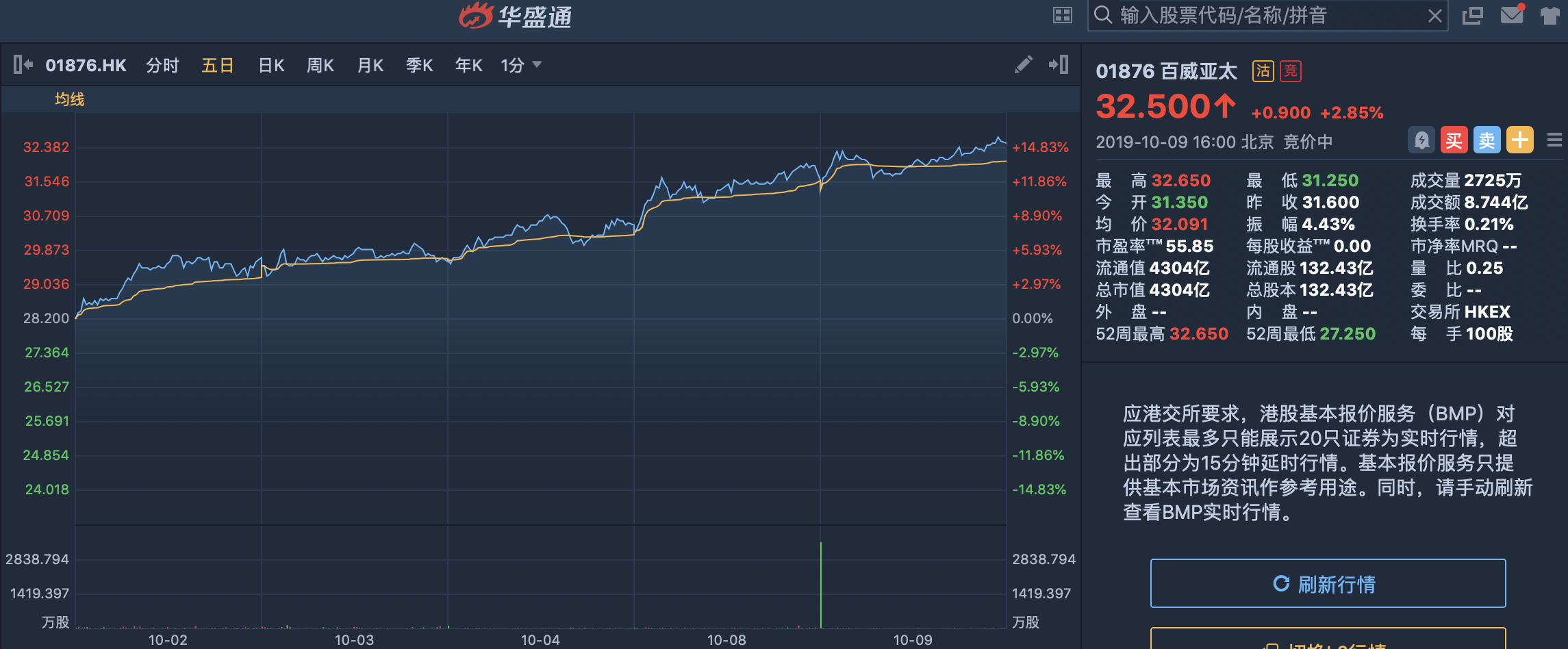
Task: Clear the stock search box
Action: click(1435, 16)
